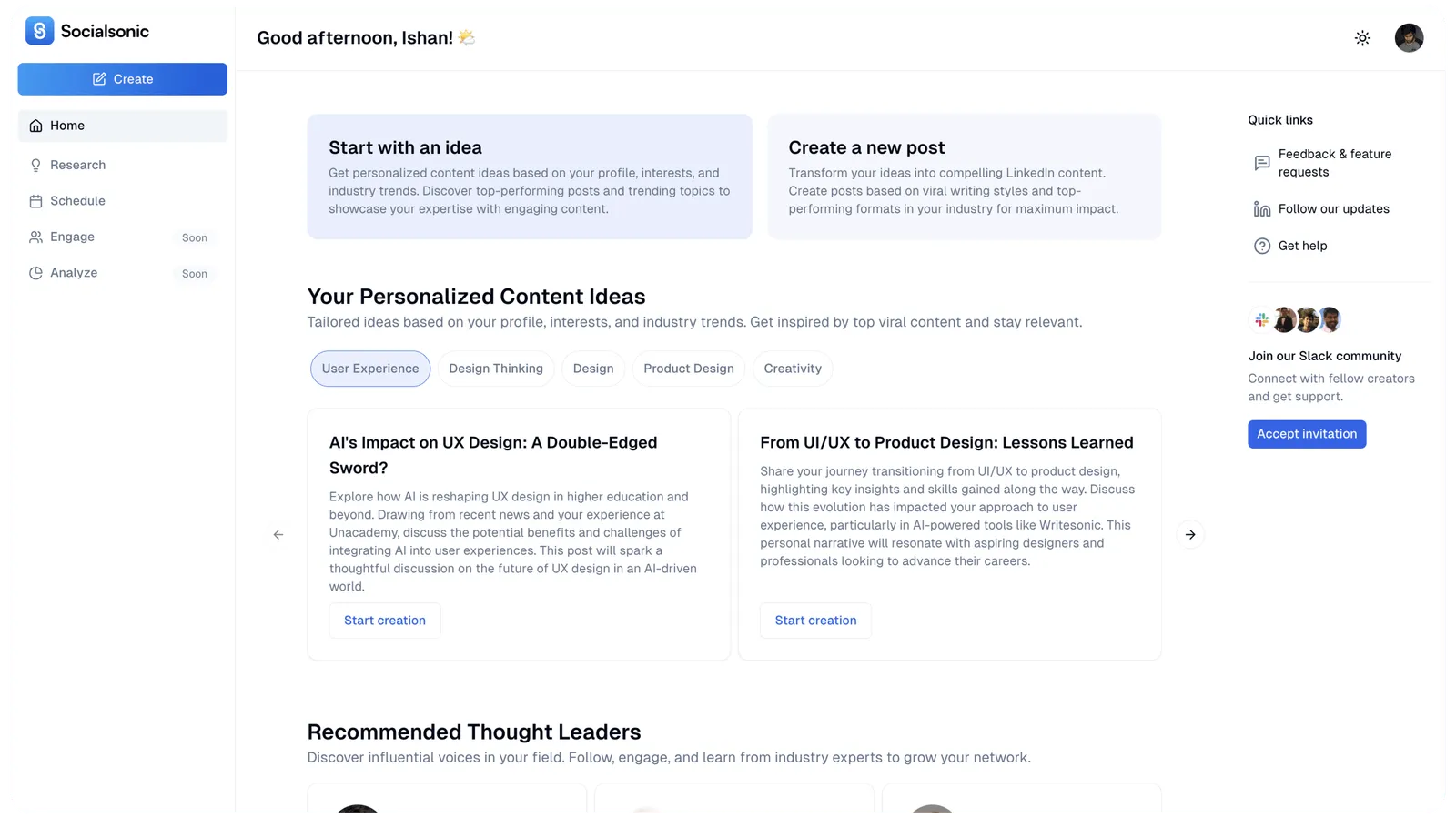This screenshot has width=1456, height=818.
Task: Select the Creativity topic chip
Action: [x=793, y=369]
